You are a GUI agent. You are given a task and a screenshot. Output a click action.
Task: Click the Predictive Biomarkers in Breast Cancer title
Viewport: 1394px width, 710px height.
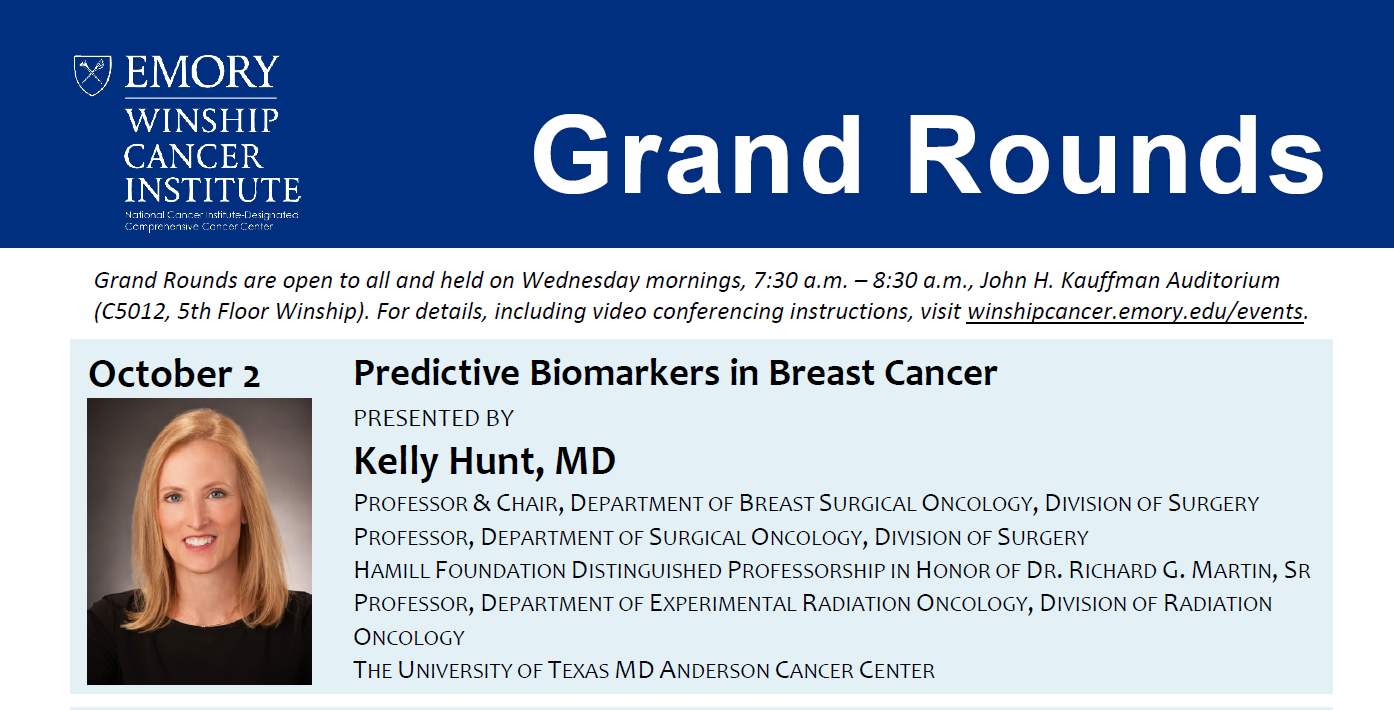675,373
